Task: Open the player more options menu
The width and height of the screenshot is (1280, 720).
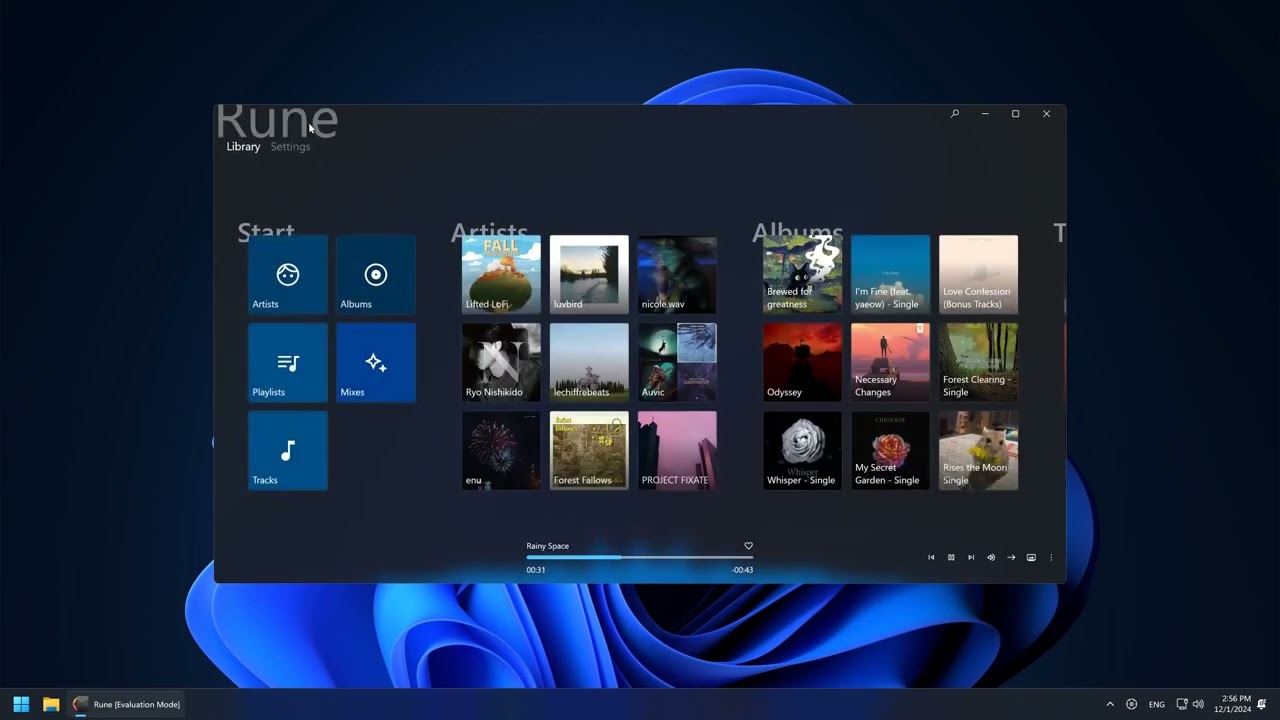Action: point(1051,558)
